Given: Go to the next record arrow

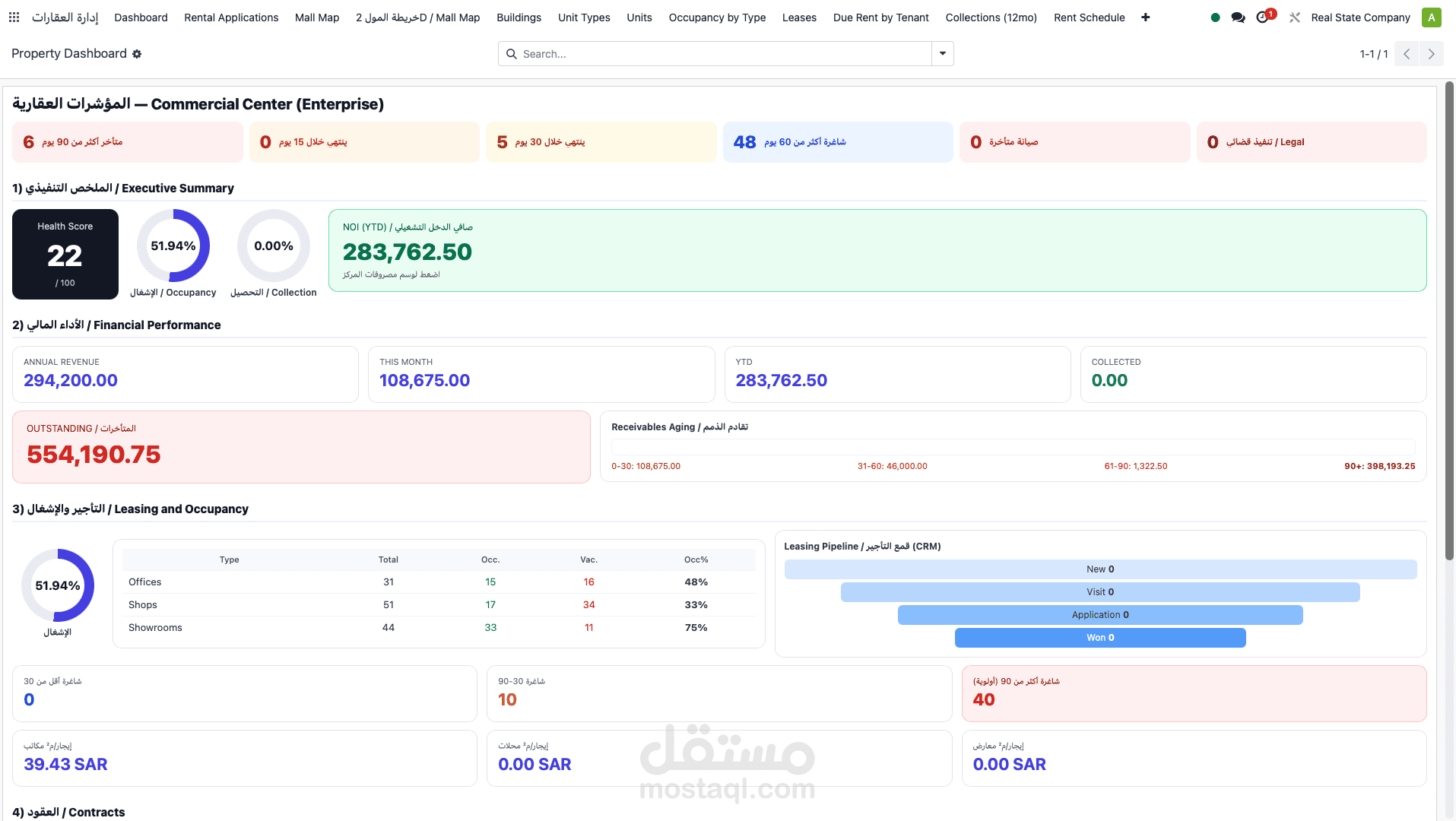Looking at the screenshot, I should (x=1432, y=54).
